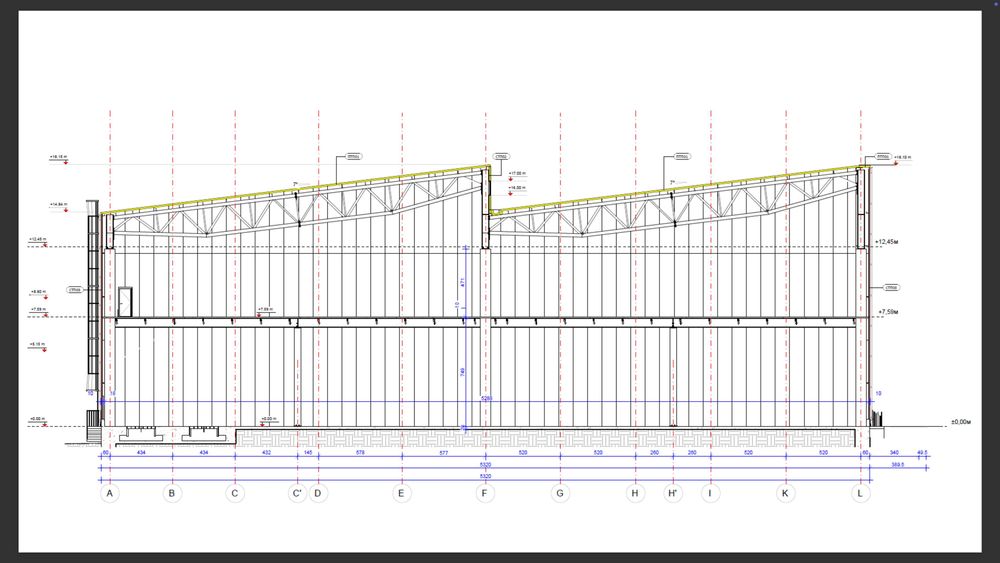
Task: Click the wall callout tag on left facade
Action: 75,290
